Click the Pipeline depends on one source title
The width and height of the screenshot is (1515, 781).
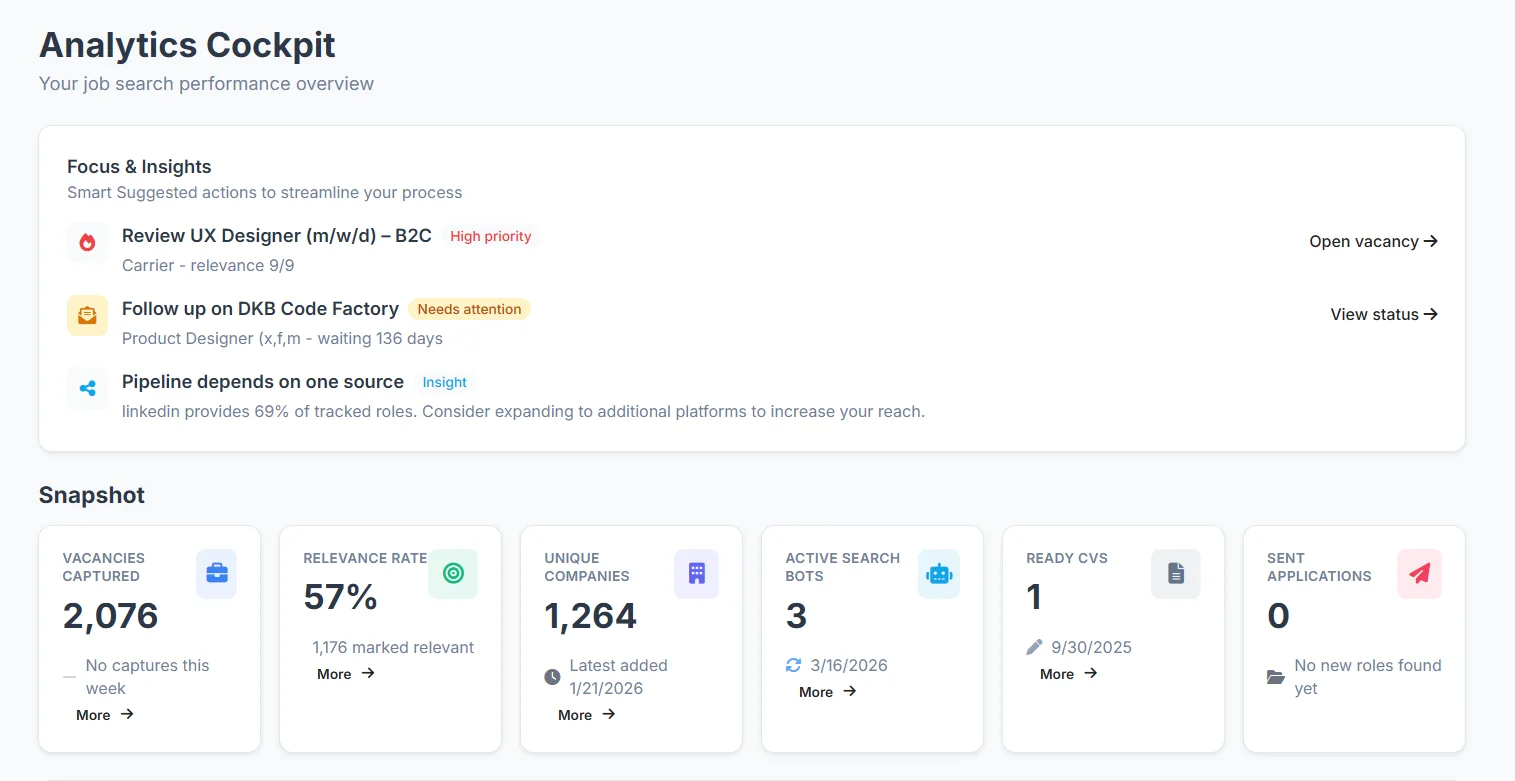point(263,382)
